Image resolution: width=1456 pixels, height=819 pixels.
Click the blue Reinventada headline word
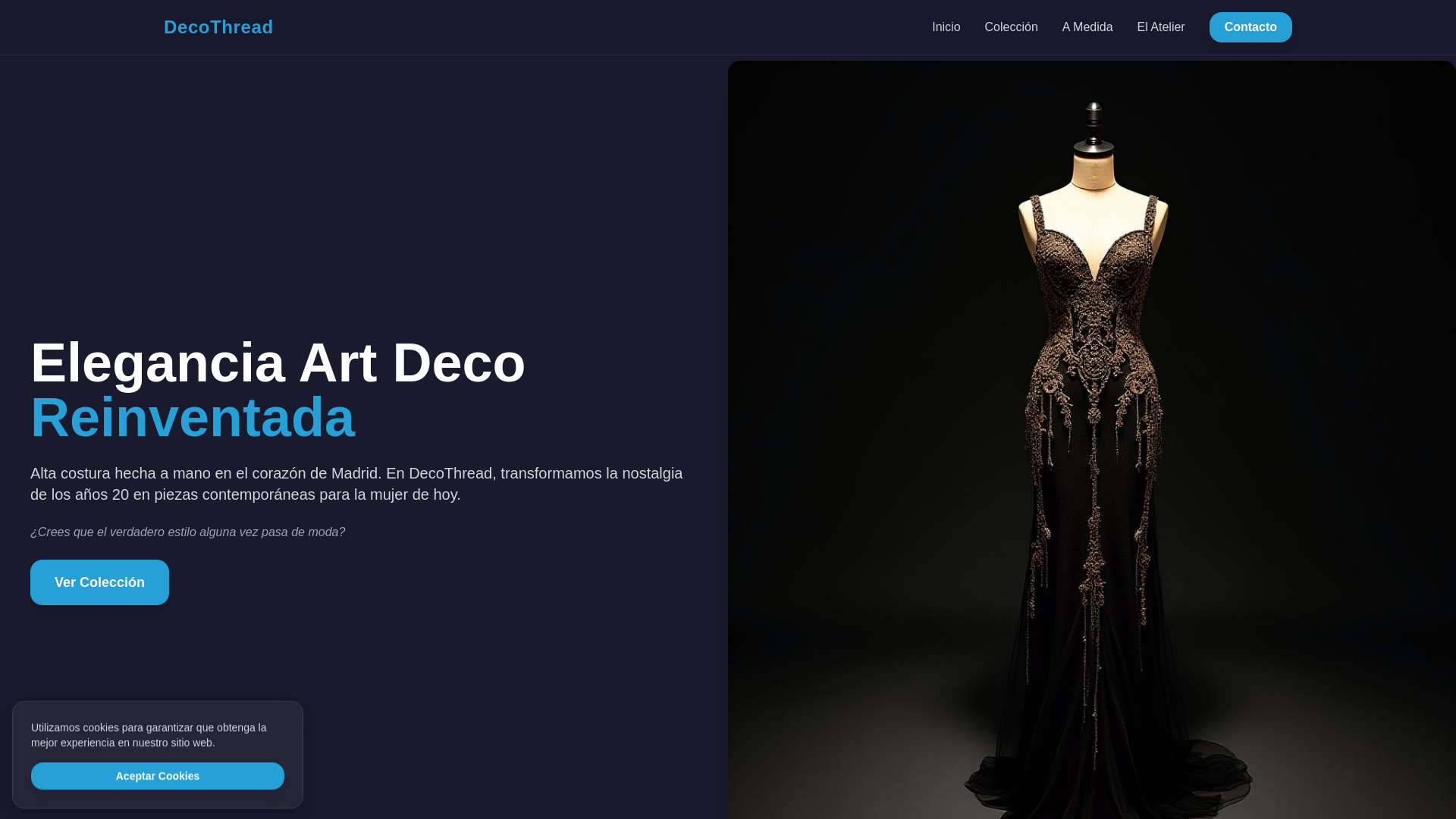[x=193, y=418]
